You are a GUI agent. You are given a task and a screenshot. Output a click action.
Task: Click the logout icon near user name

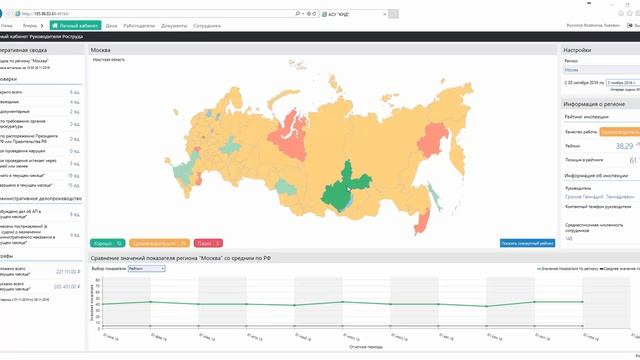[630, 25]
